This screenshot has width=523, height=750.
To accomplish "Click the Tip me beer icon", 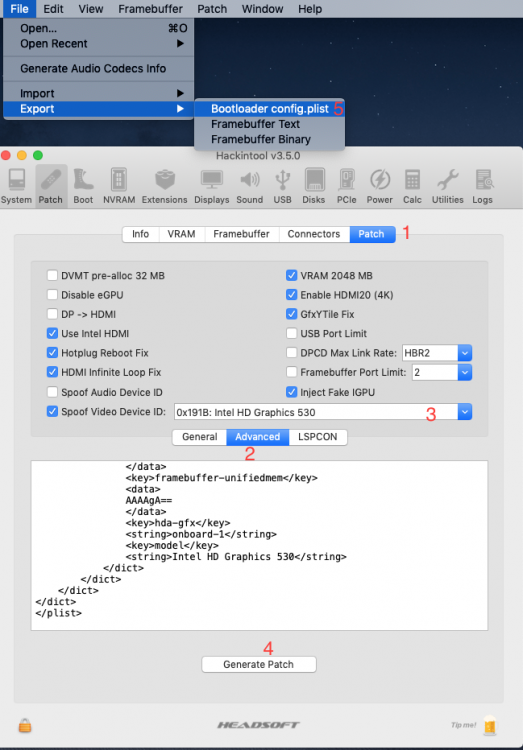I will pyautogui.click(x=490, y=726).
